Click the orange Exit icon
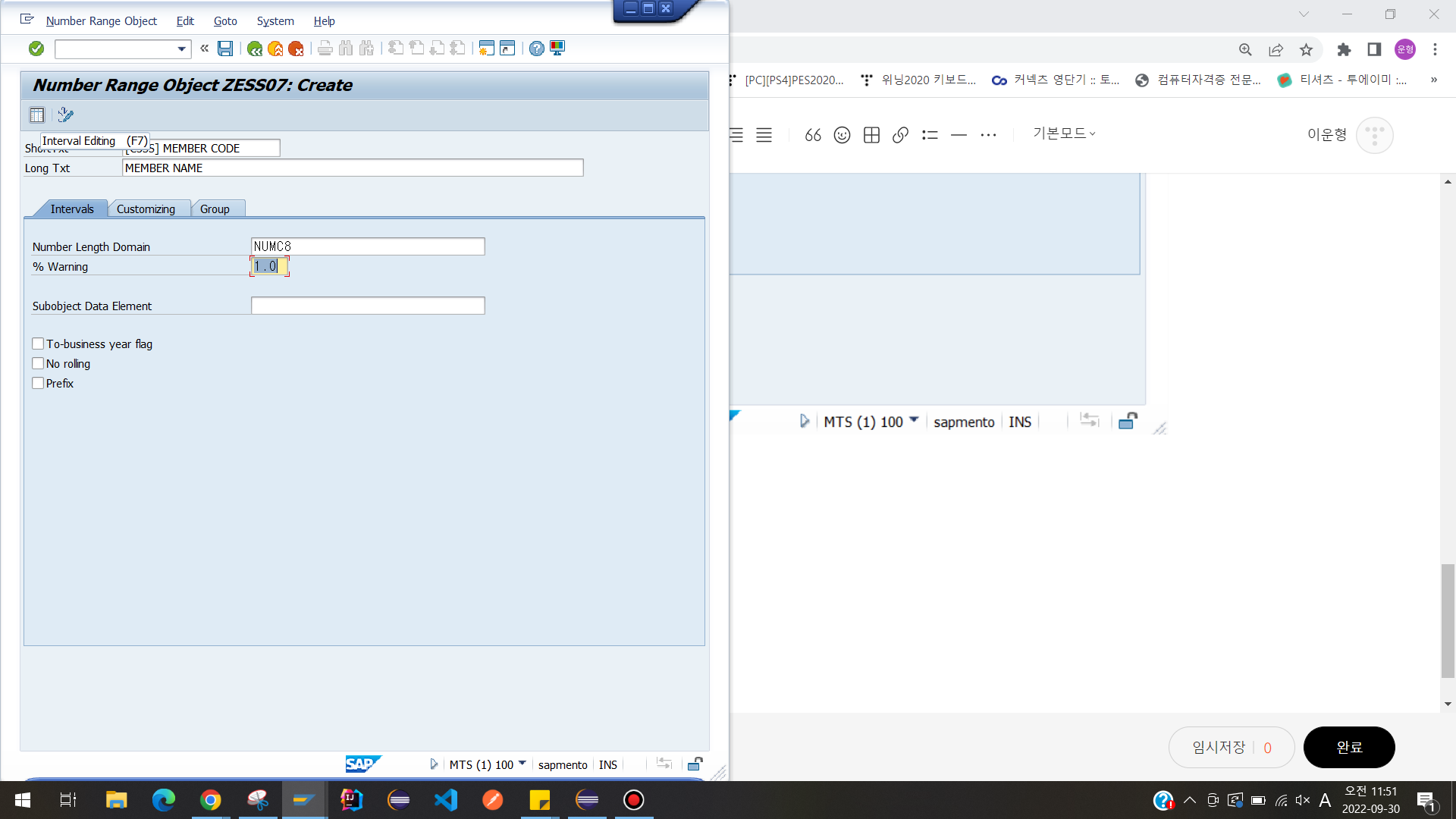 [275, 49]
